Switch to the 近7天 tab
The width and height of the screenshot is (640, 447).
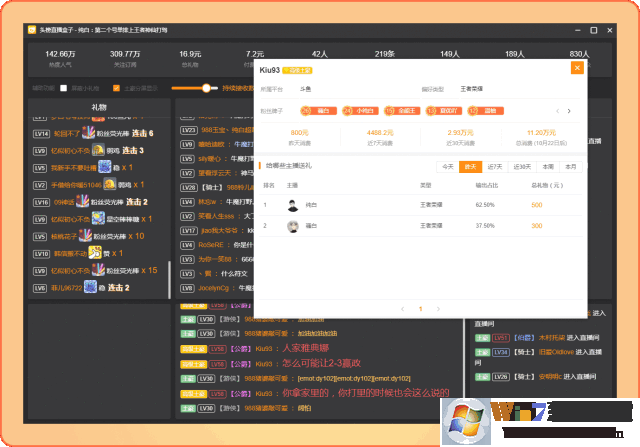496,167
